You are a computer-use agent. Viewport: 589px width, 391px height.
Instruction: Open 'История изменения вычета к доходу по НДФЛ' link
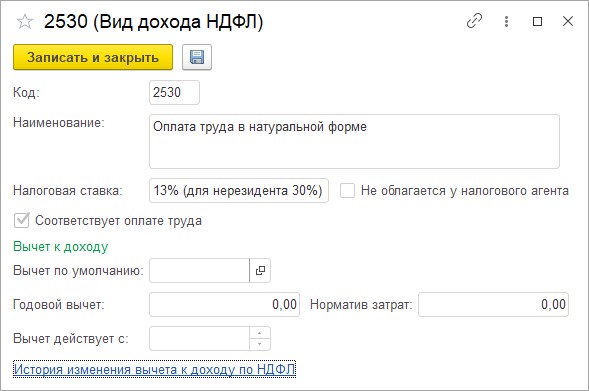click(x=154, y=370)
